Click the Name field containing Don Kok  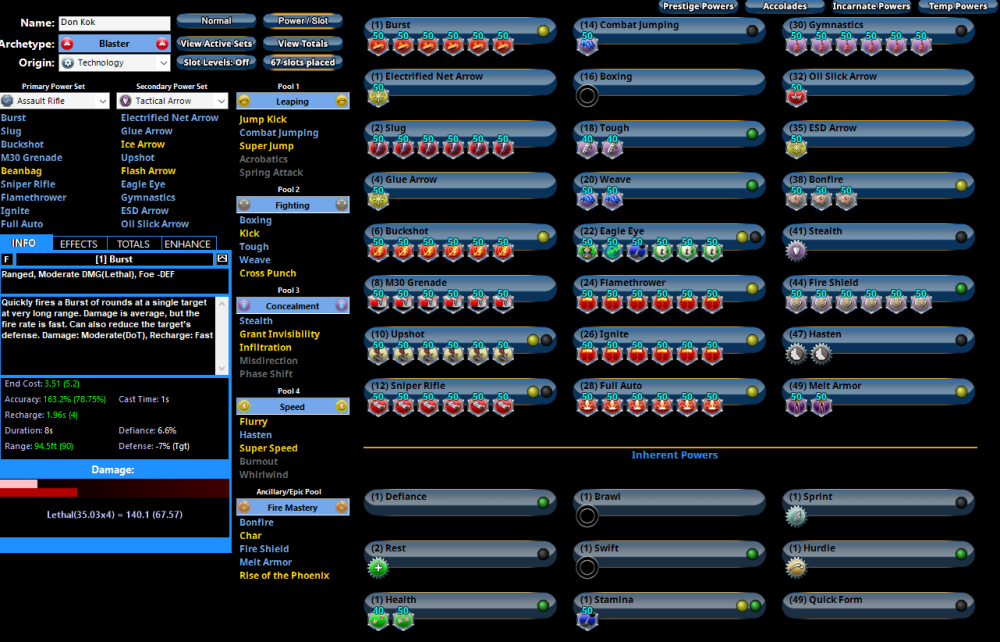pos(114,22)
